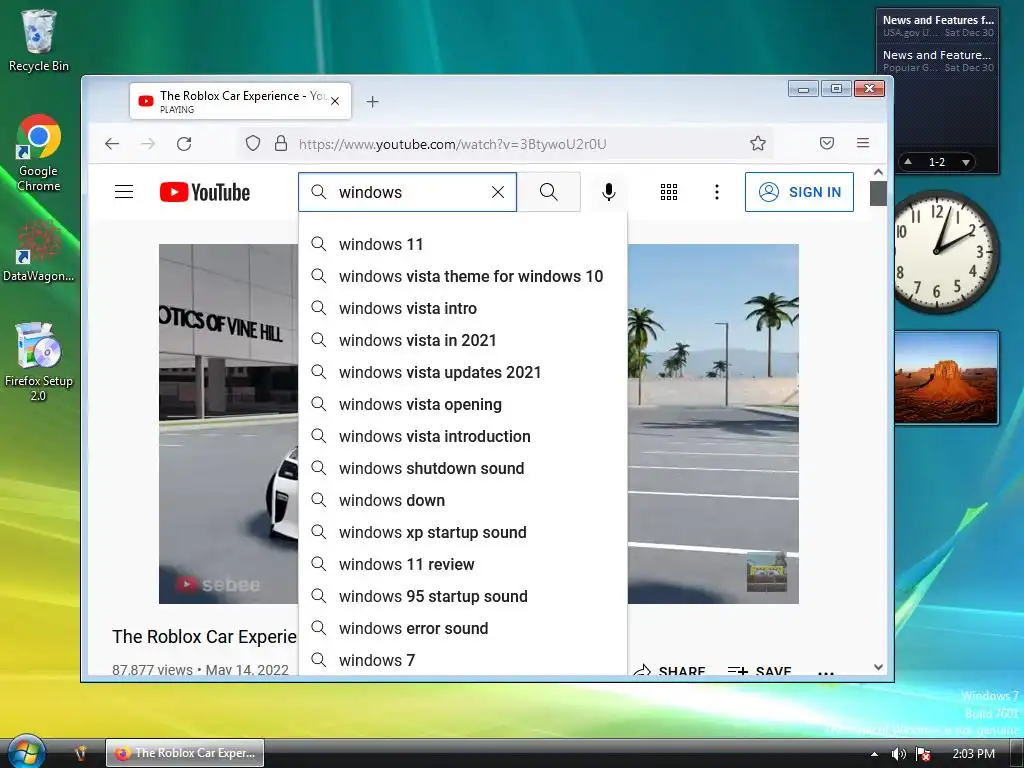Open the Windows Start orb
This screenshot has height=768, width=1024.
pyautogui.click(x=25, y=752)
